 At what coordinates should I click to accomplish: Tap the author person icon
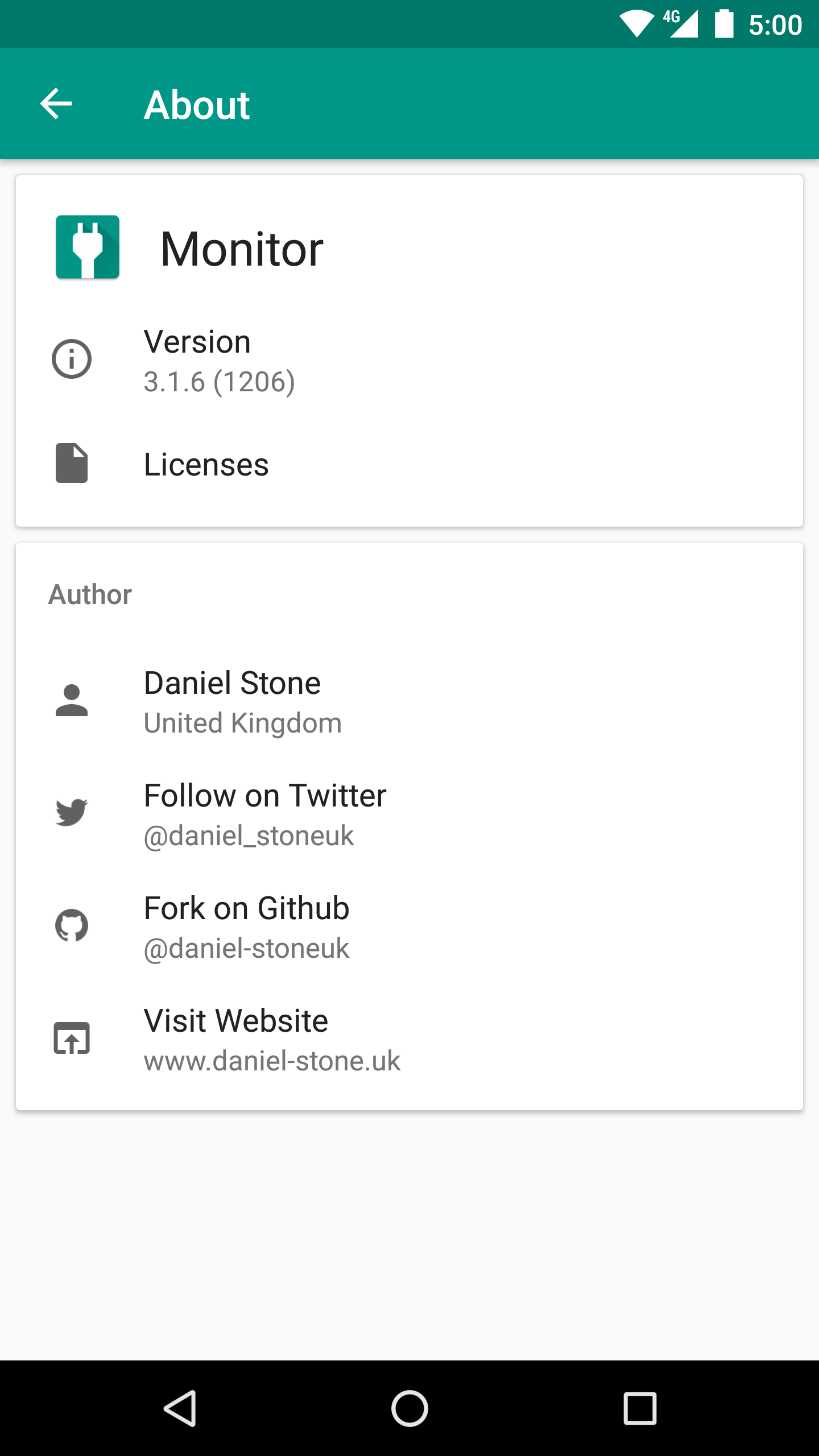[x=72, y=700]
